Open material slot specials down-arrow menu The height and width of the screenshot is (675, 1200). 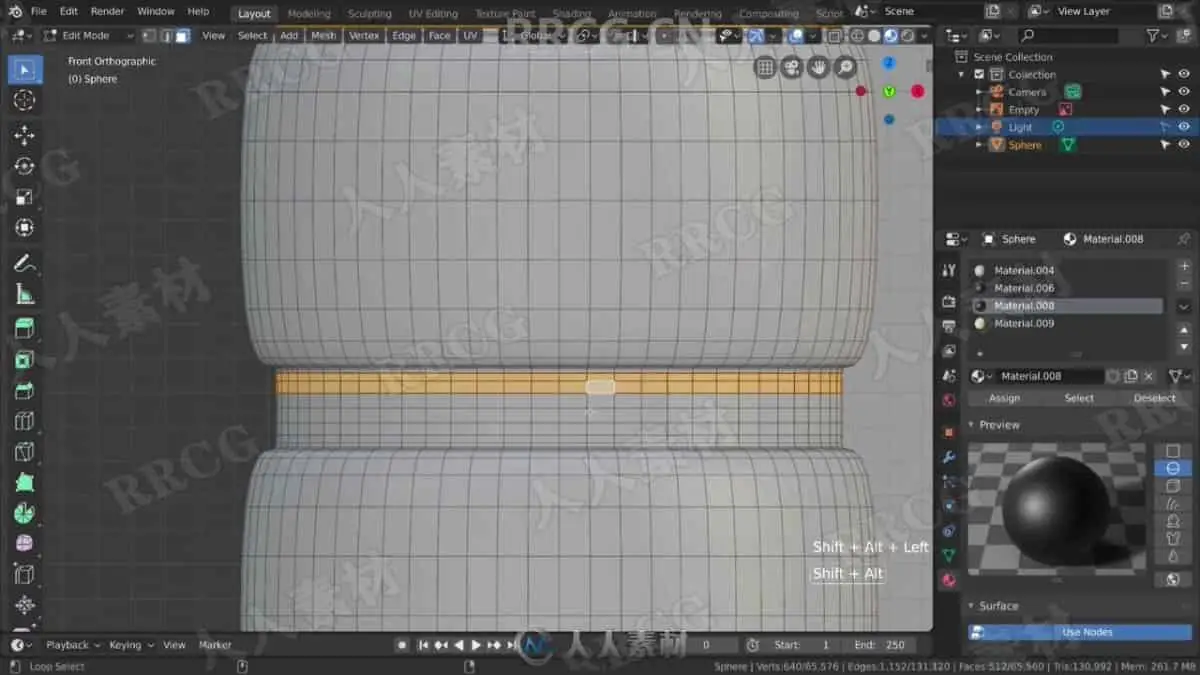tap(1184, 306)
